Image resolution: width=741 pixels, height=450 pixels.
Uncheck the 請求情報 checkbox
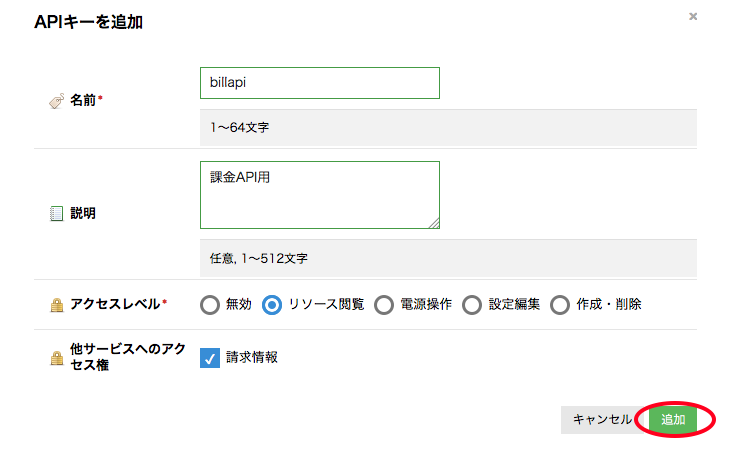(x=210, y=358)
